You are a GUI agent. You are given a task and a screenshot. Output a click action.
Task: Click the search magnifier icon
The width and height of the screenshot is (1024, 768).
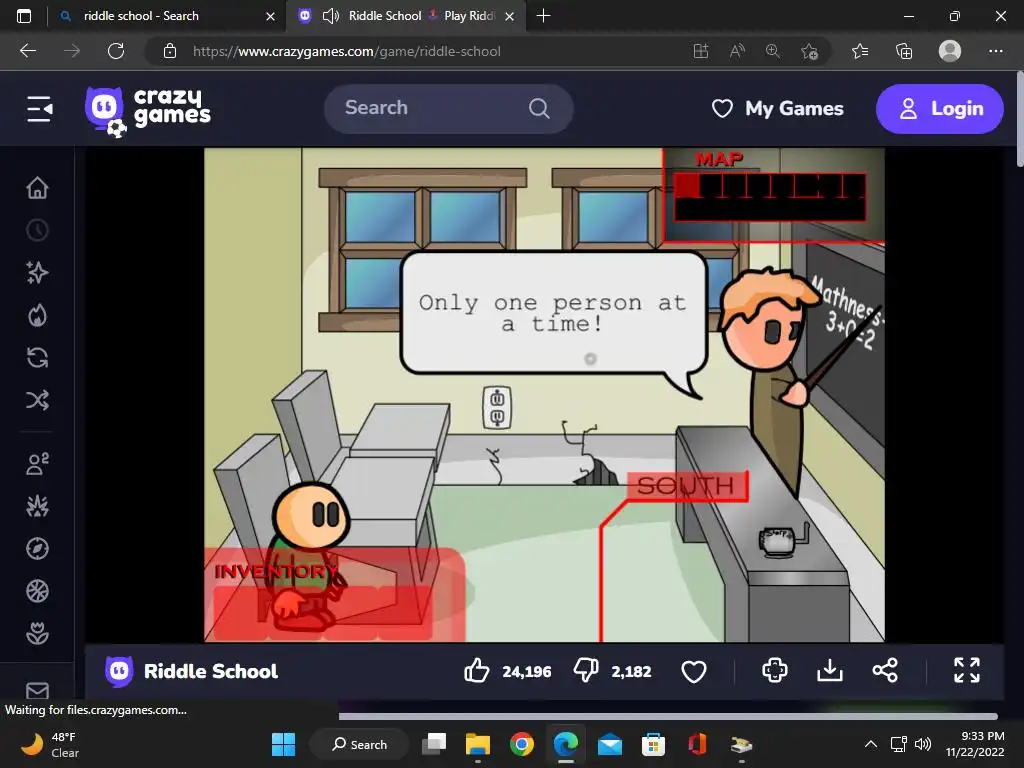(x=539, y=108)
